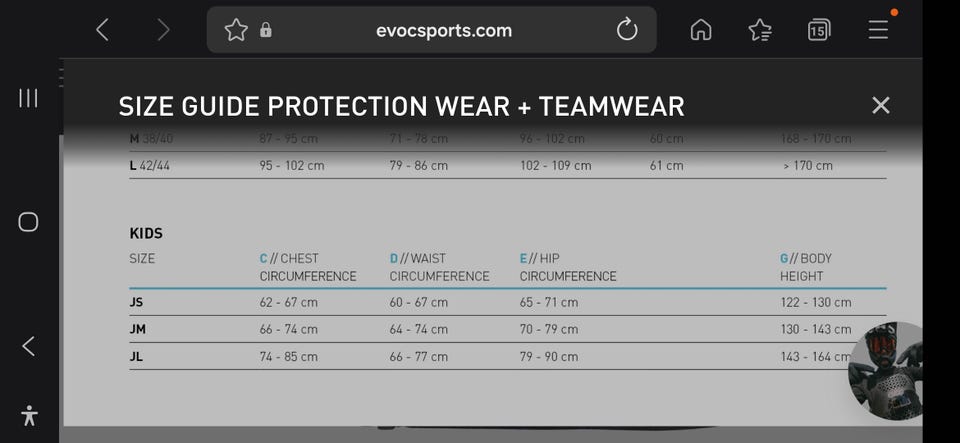Tap the lock security icon
Screen dimensions: 960x443
[x=266, y=30]
